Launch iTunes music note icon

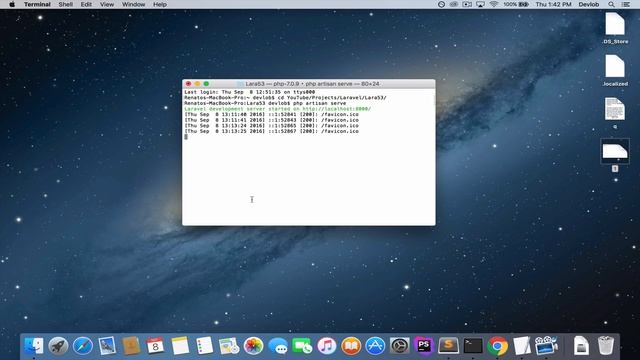click(x=327, y=346)
